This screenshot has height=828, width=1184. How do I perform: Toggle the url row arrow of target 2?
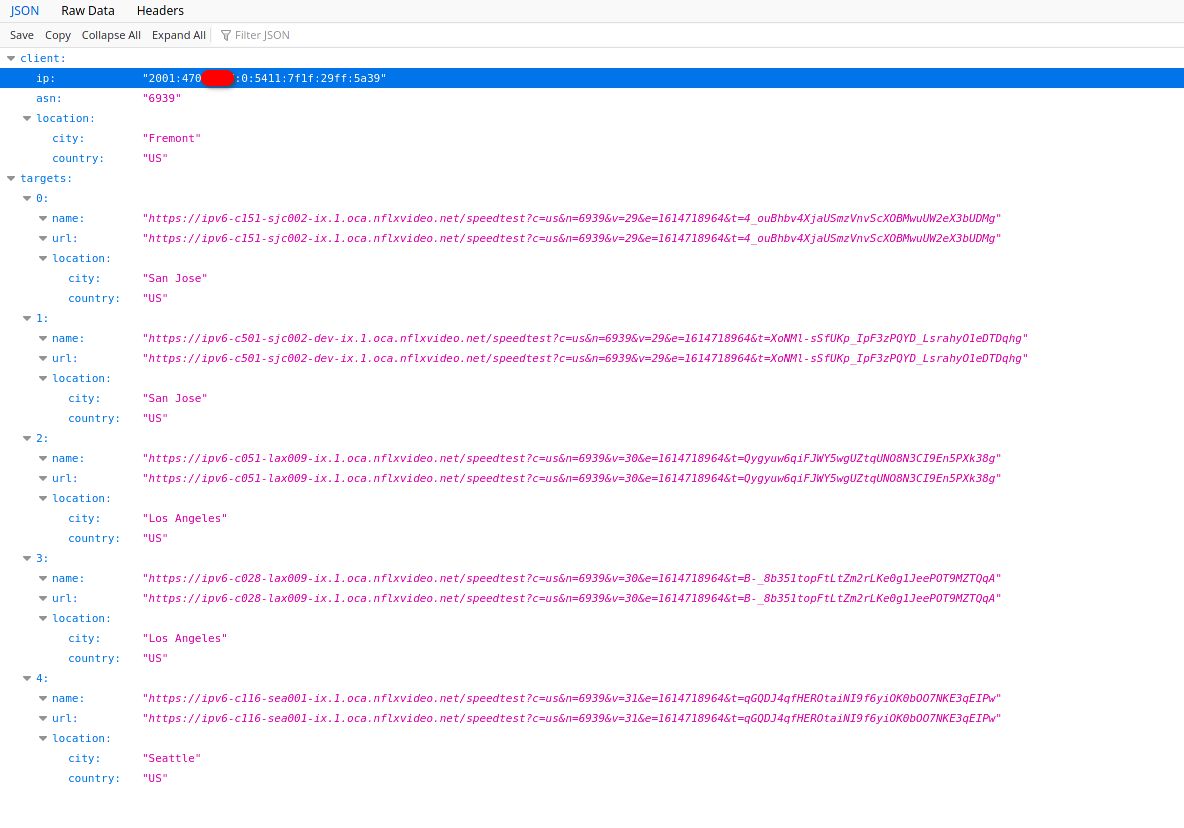click(x=43, y=479)
